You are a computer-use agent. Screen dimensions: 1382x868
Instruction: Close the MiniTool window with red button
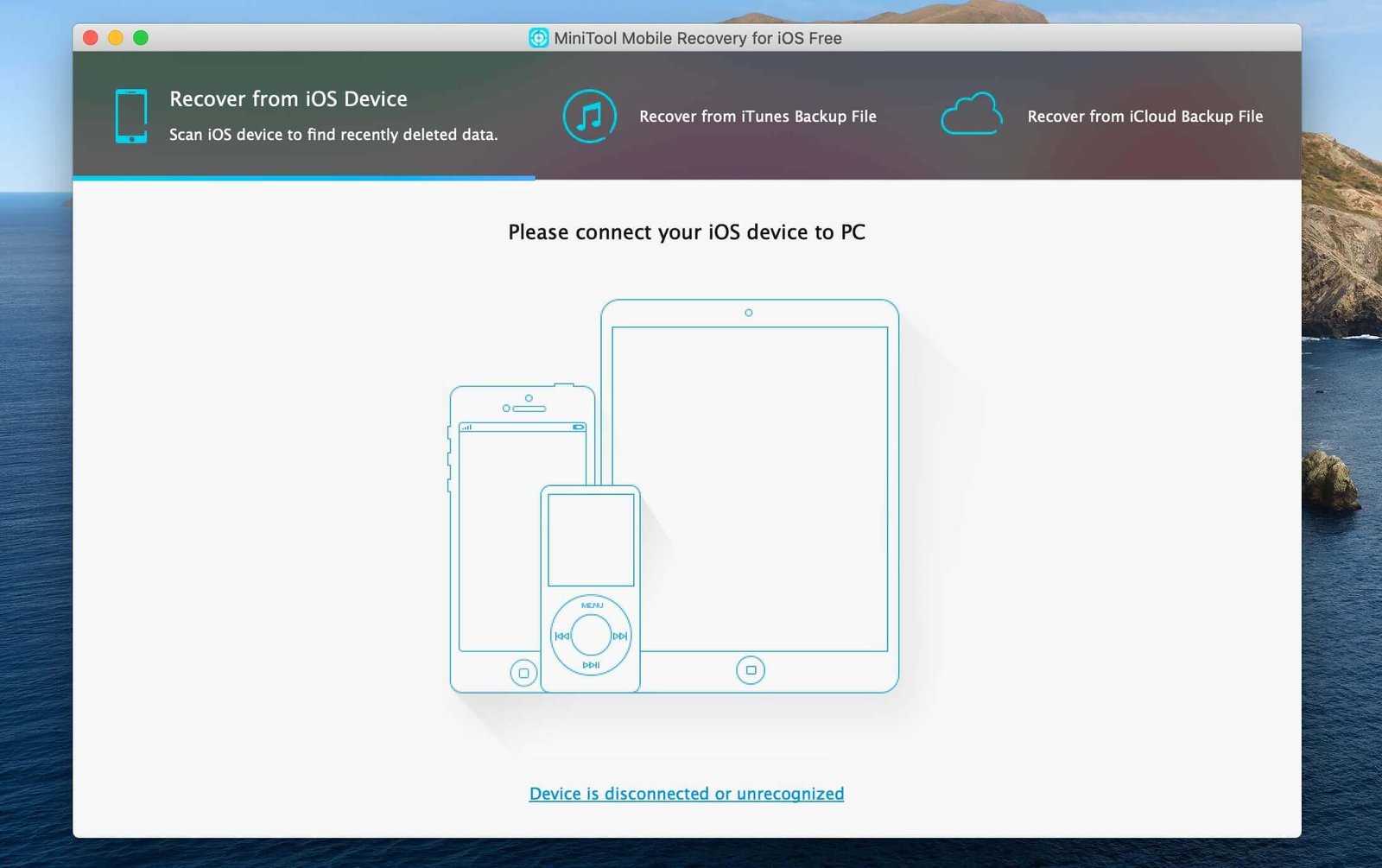click(x=91, y=38)
